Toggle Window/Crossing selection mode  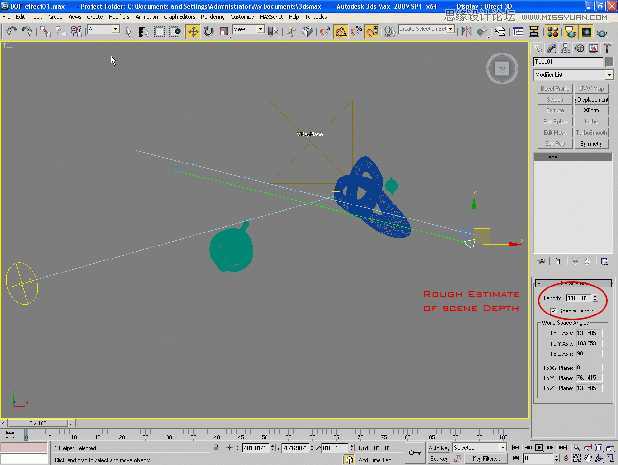point(175,32)
